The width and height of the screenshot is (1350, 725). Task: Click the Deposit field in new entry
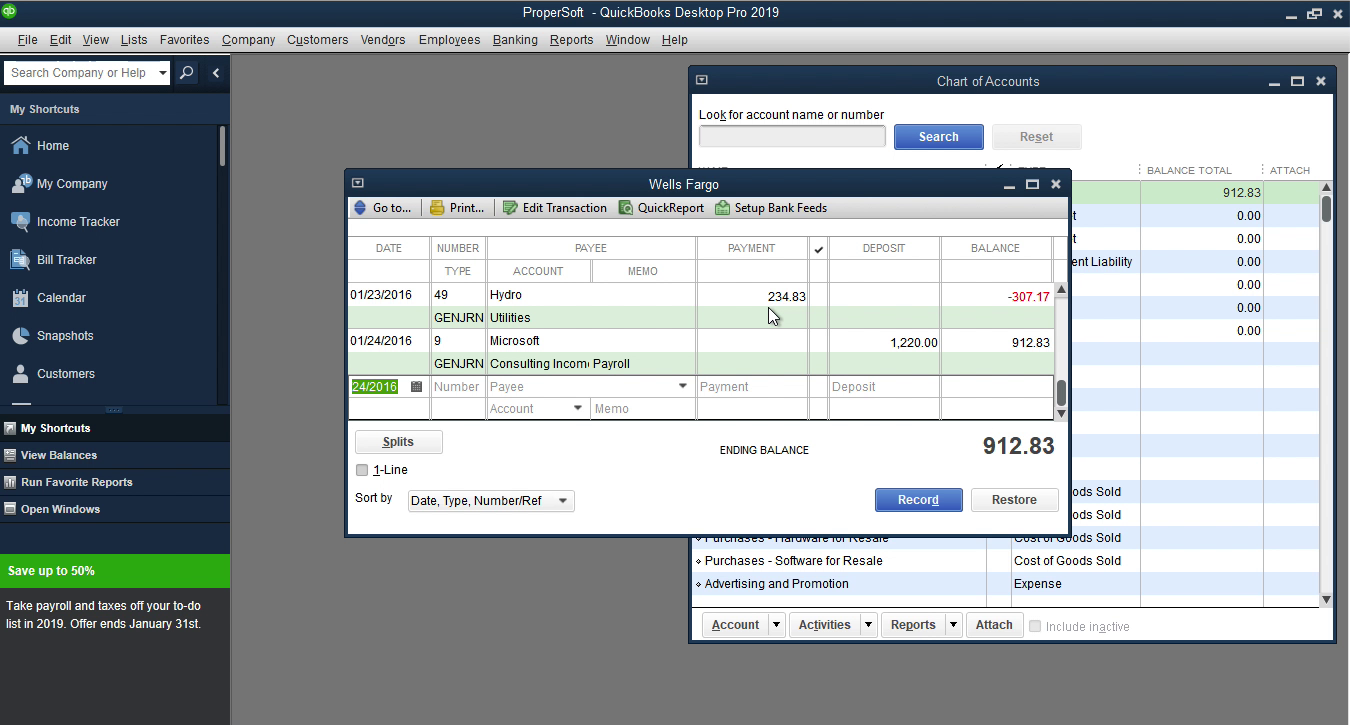coord(884,387)
